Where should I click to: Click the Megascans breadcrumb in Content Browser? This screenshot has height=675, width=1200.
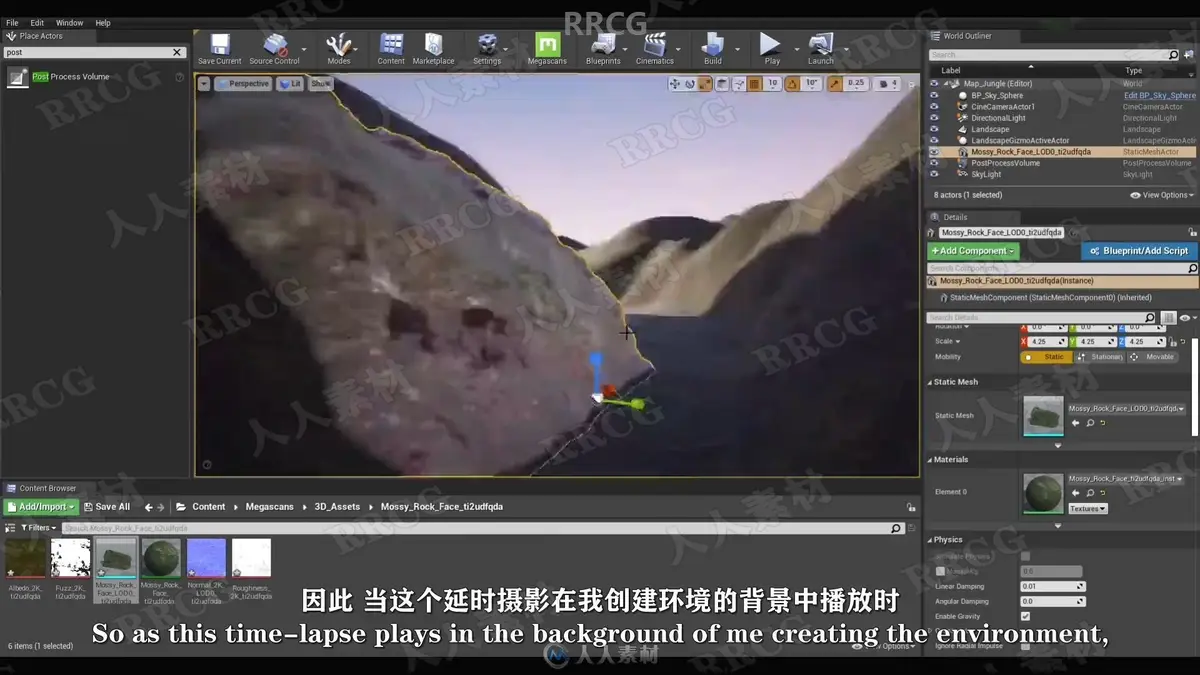[x=270, y=507]
